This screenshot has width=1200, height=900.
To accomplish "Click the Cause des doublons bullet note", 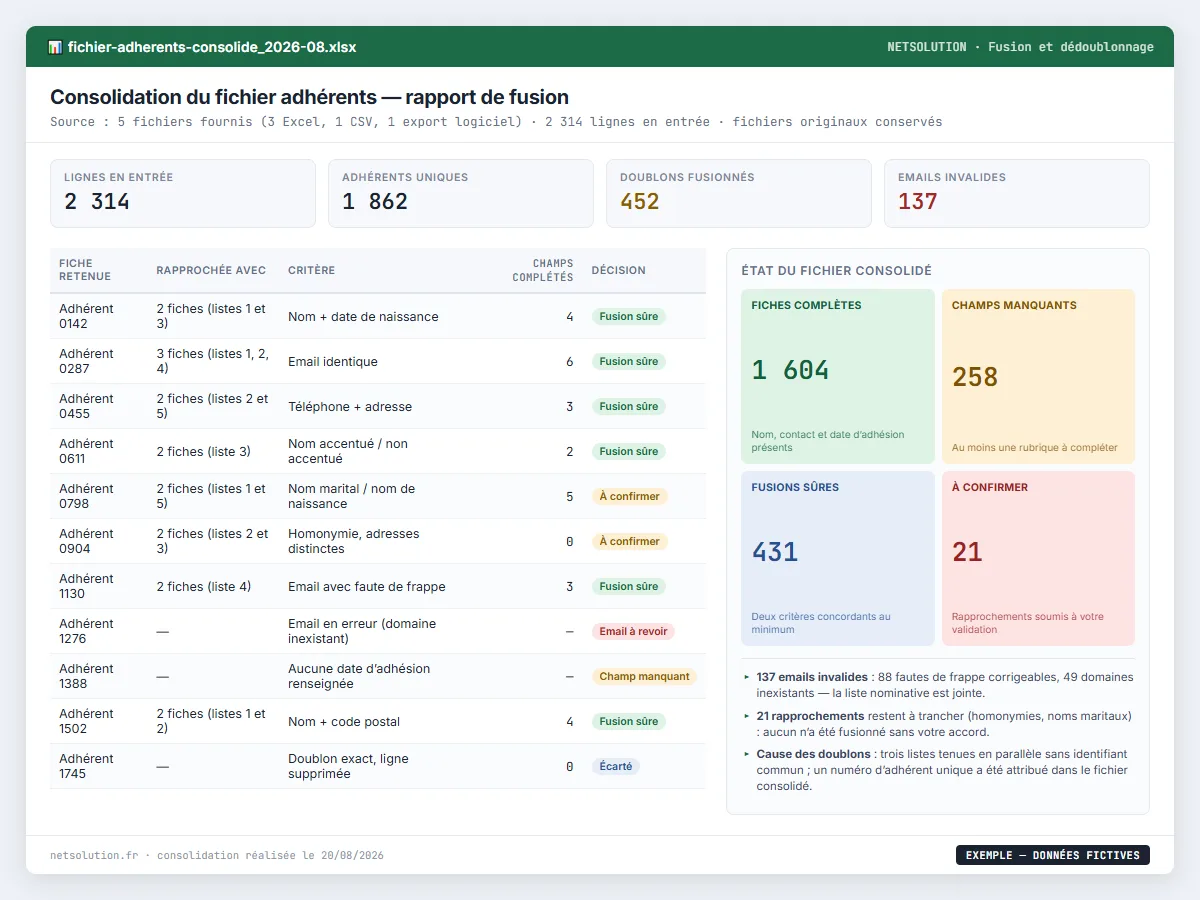I will [x=939, y=770].
